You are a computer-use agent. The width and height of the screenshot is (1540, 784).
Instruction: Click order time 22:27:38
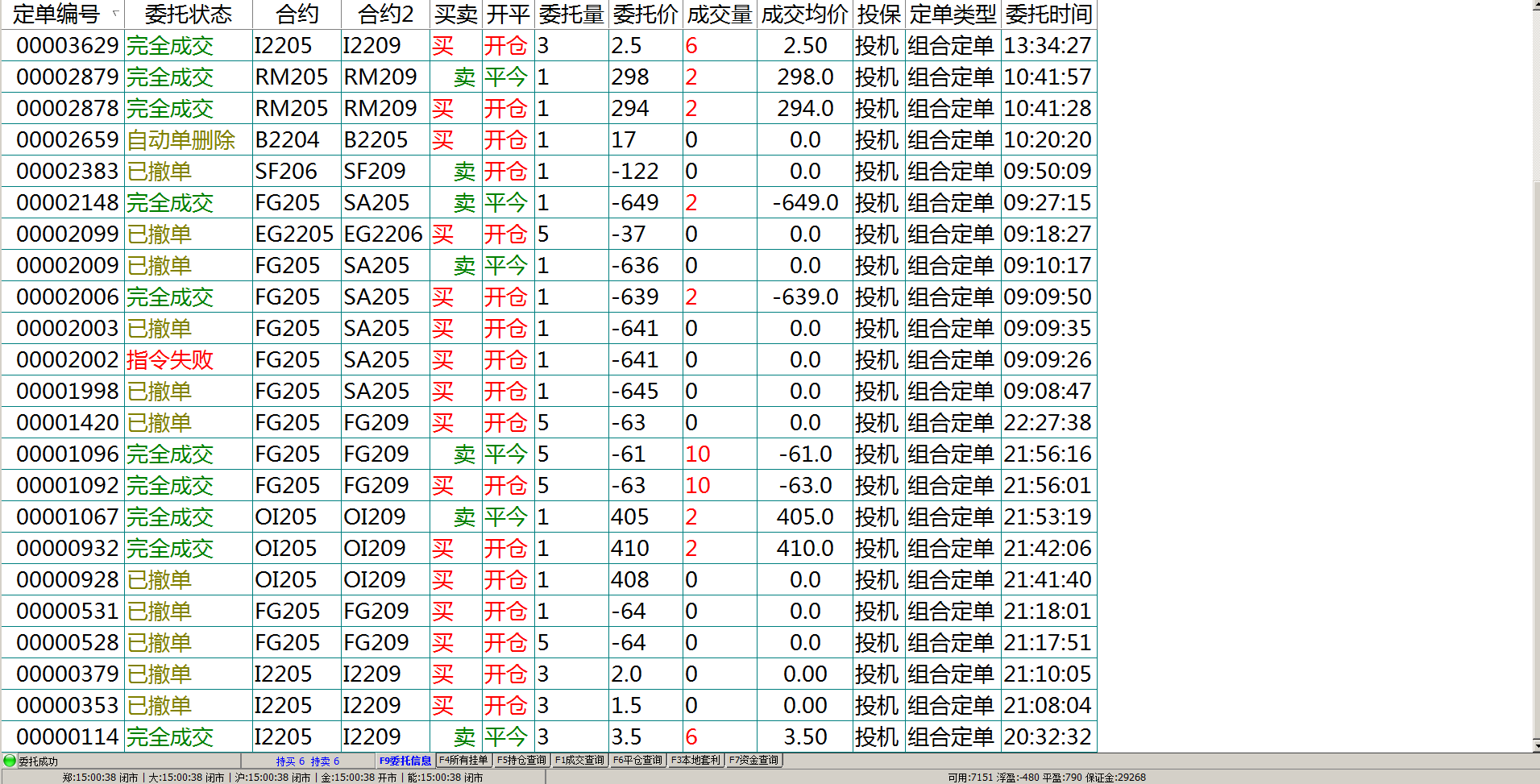tap(1048, 423)
